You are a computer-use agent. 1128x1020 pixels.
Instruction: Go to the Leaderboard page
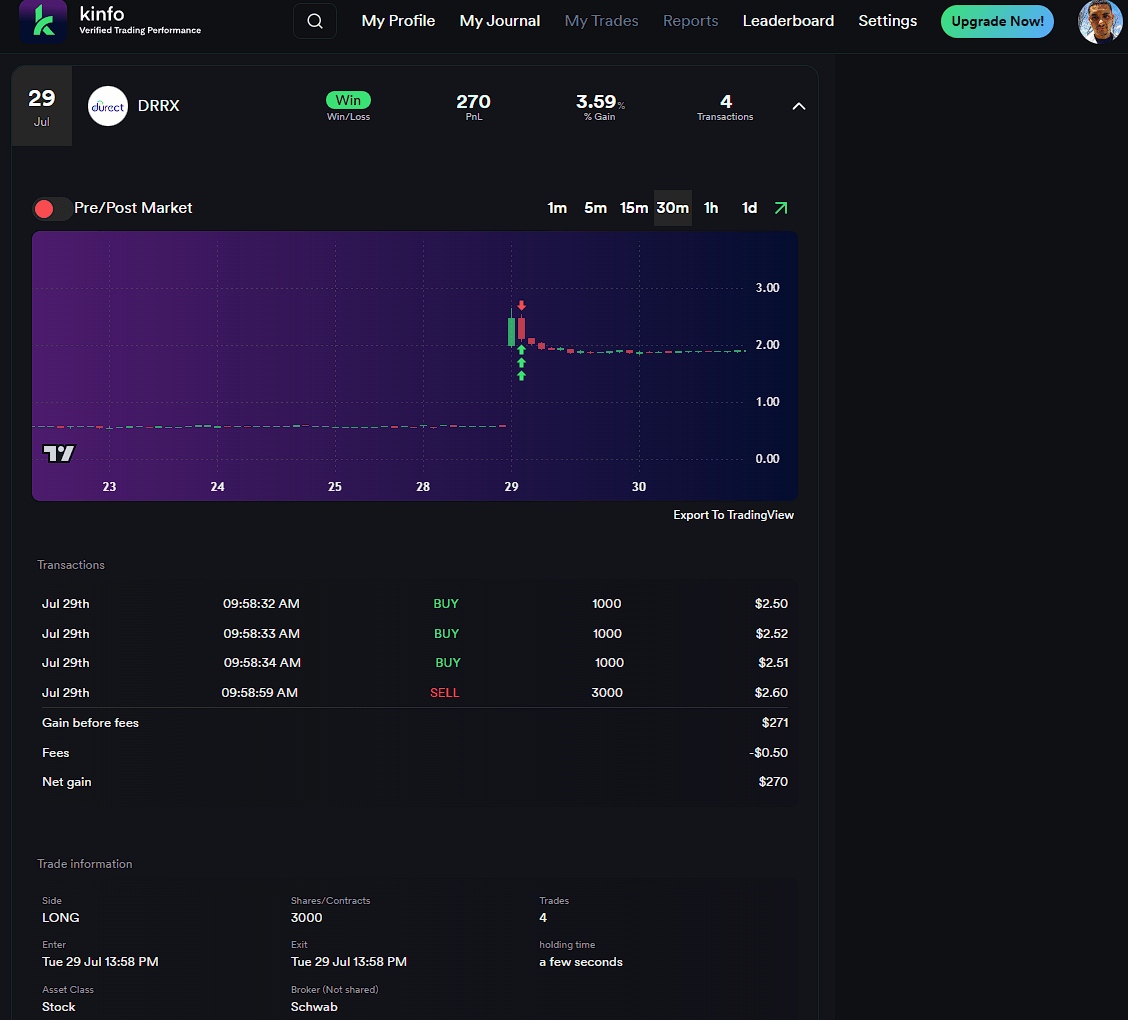[788, 21]
